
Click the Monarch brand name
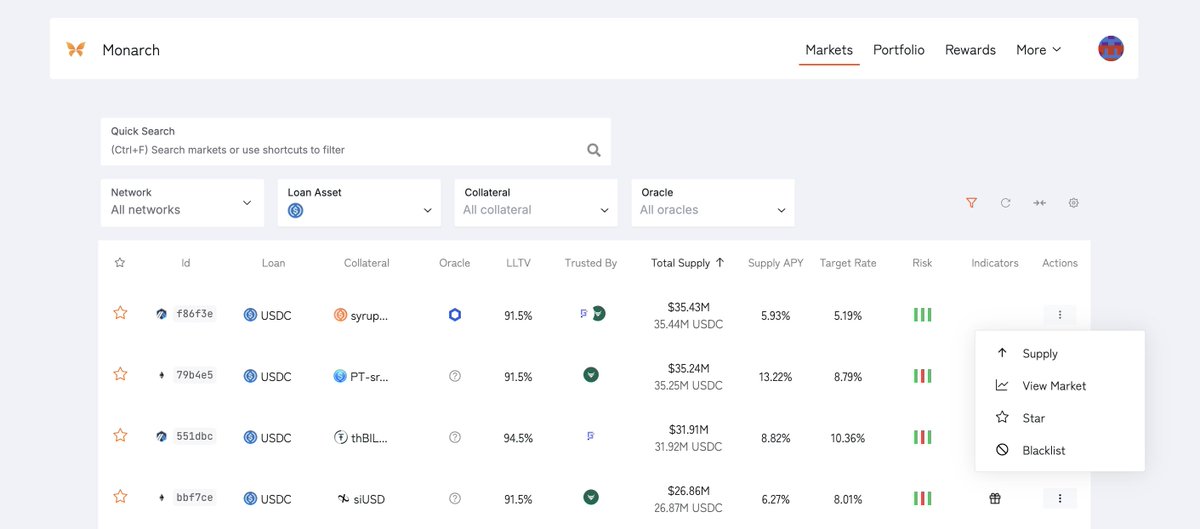click(131, 50)
